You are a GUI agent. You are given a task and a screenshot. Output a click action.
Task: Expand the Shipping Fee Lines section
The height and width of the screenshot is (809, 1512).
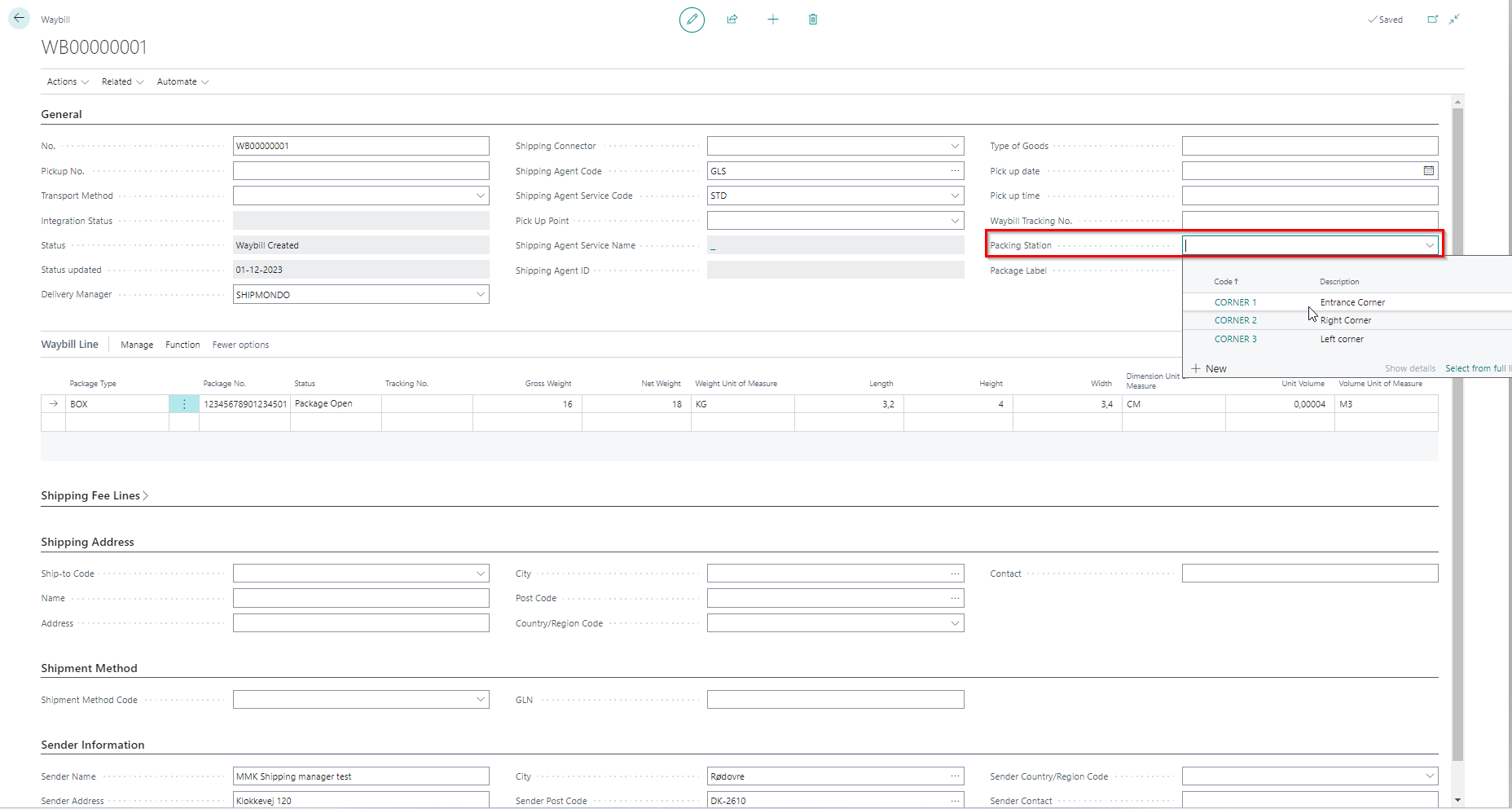pyautogui.click(x=94, y=496)
